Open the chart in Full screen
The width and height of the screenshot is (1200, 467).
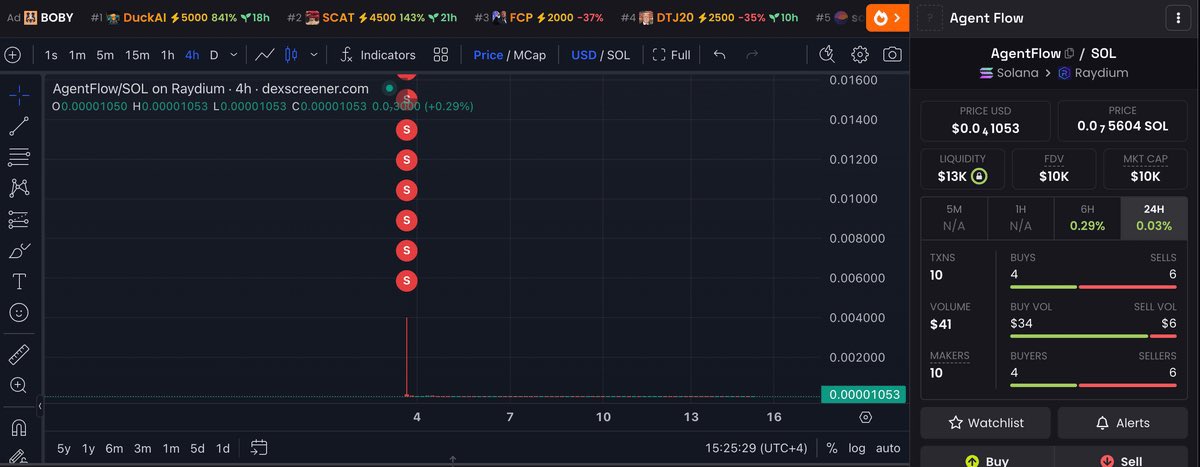[671, 55]
